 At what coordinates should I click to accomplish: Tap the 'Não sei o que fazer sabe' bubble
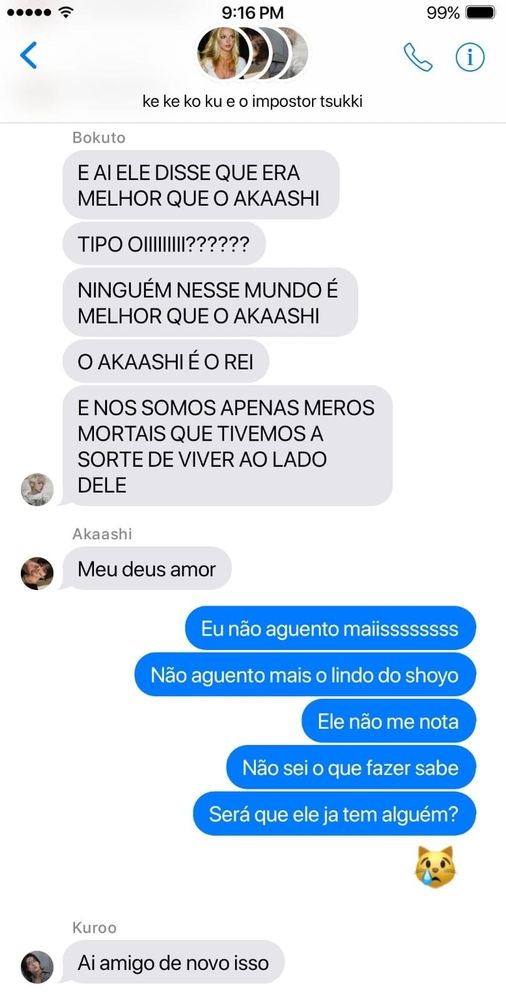(x=351, y=767)
